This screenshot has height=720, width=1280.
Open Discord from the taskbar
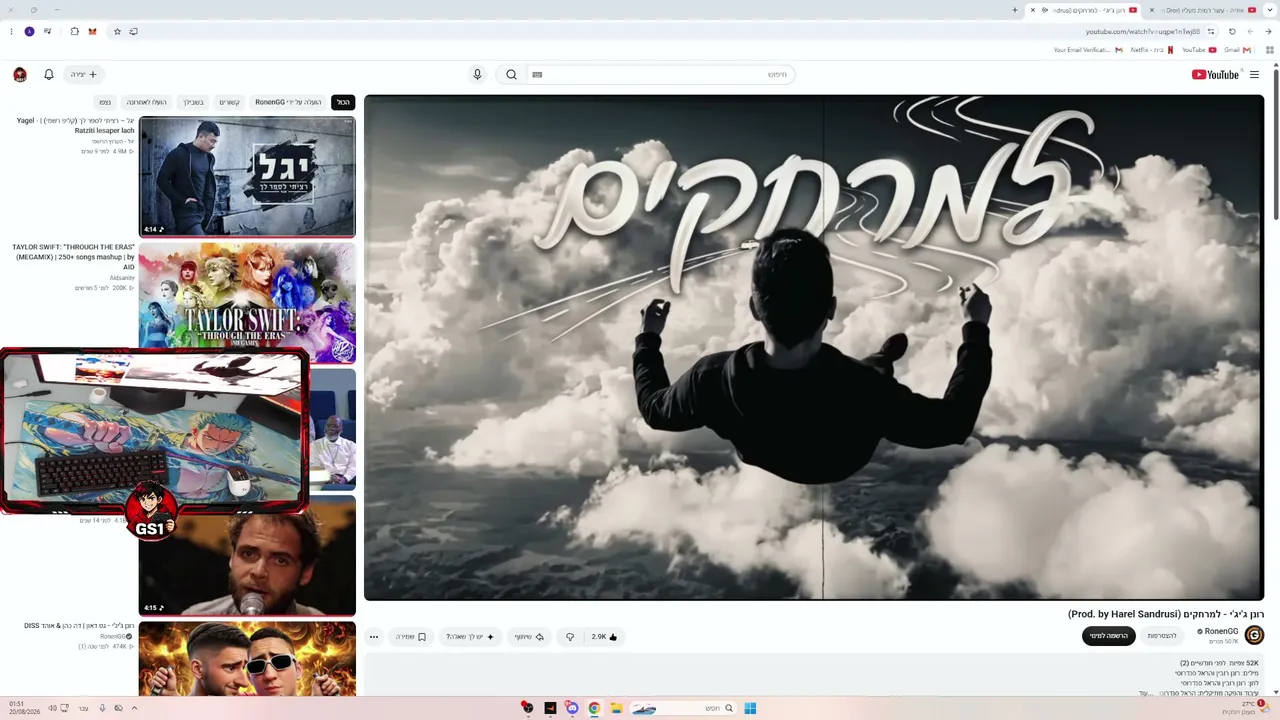click(x=572, y=708)
